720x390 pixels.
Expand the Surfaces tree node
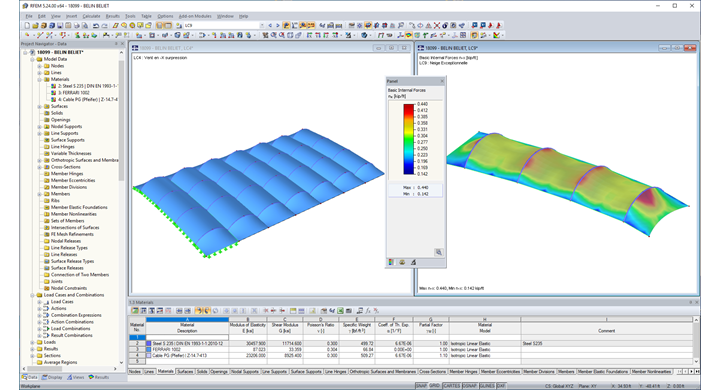(x=39, y=107)
